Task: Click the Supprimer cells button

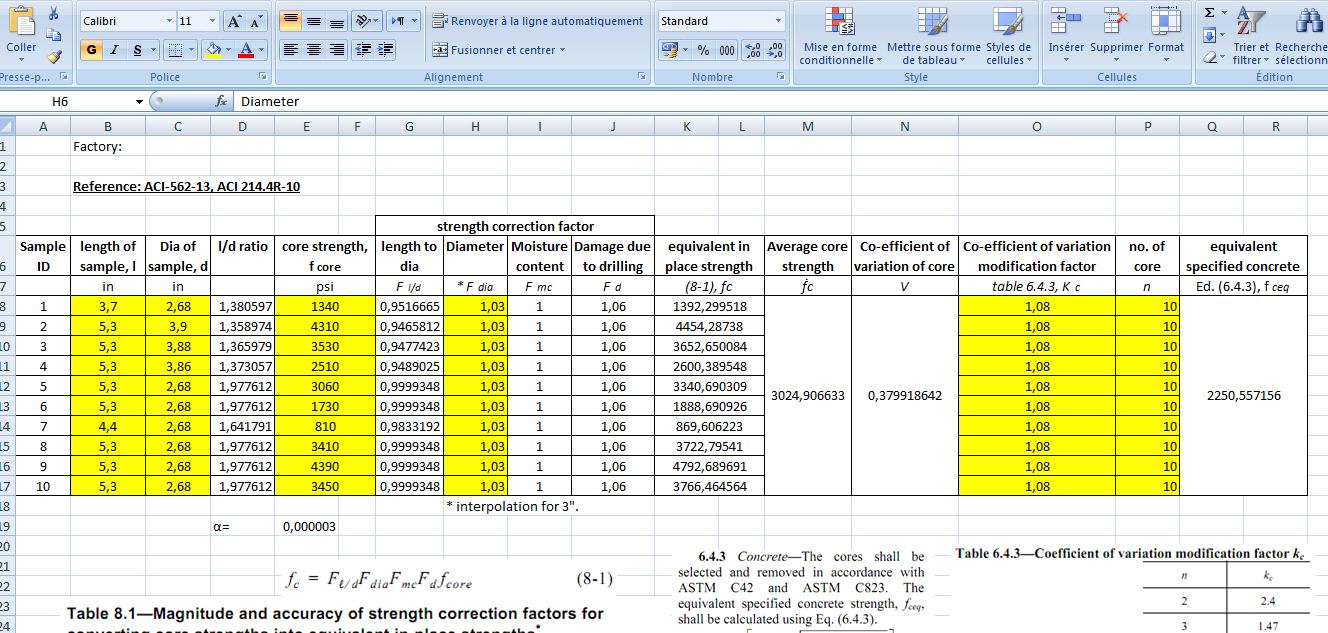Action: (1116, 36)
